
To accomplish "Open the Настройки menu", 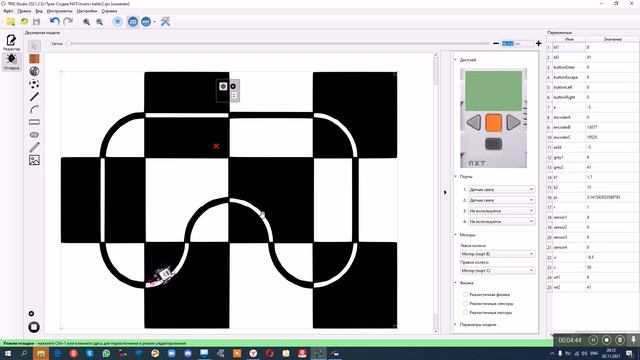I will (87, 11).
